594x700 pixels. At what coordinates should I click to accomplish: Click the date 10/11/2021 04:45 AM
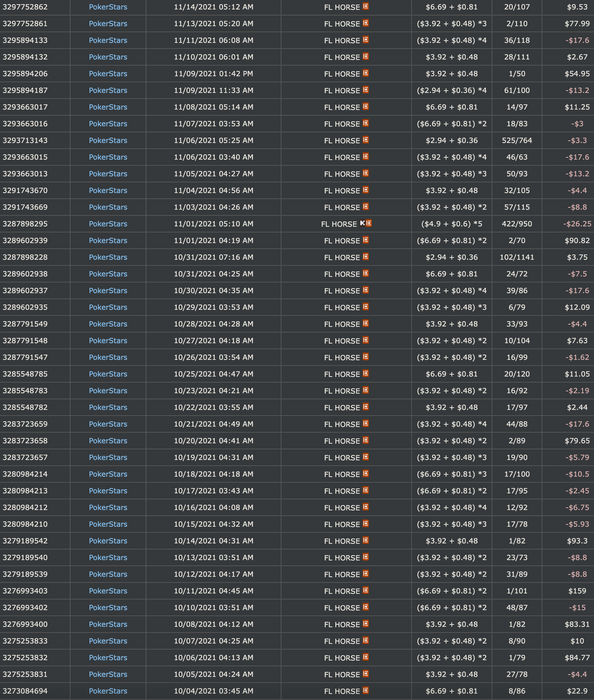tap(213, 591)
